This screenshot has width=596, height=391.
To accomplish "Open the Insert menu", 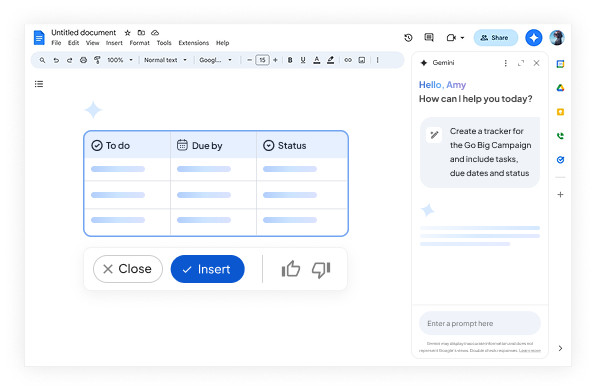I will (x=114, y=43).
